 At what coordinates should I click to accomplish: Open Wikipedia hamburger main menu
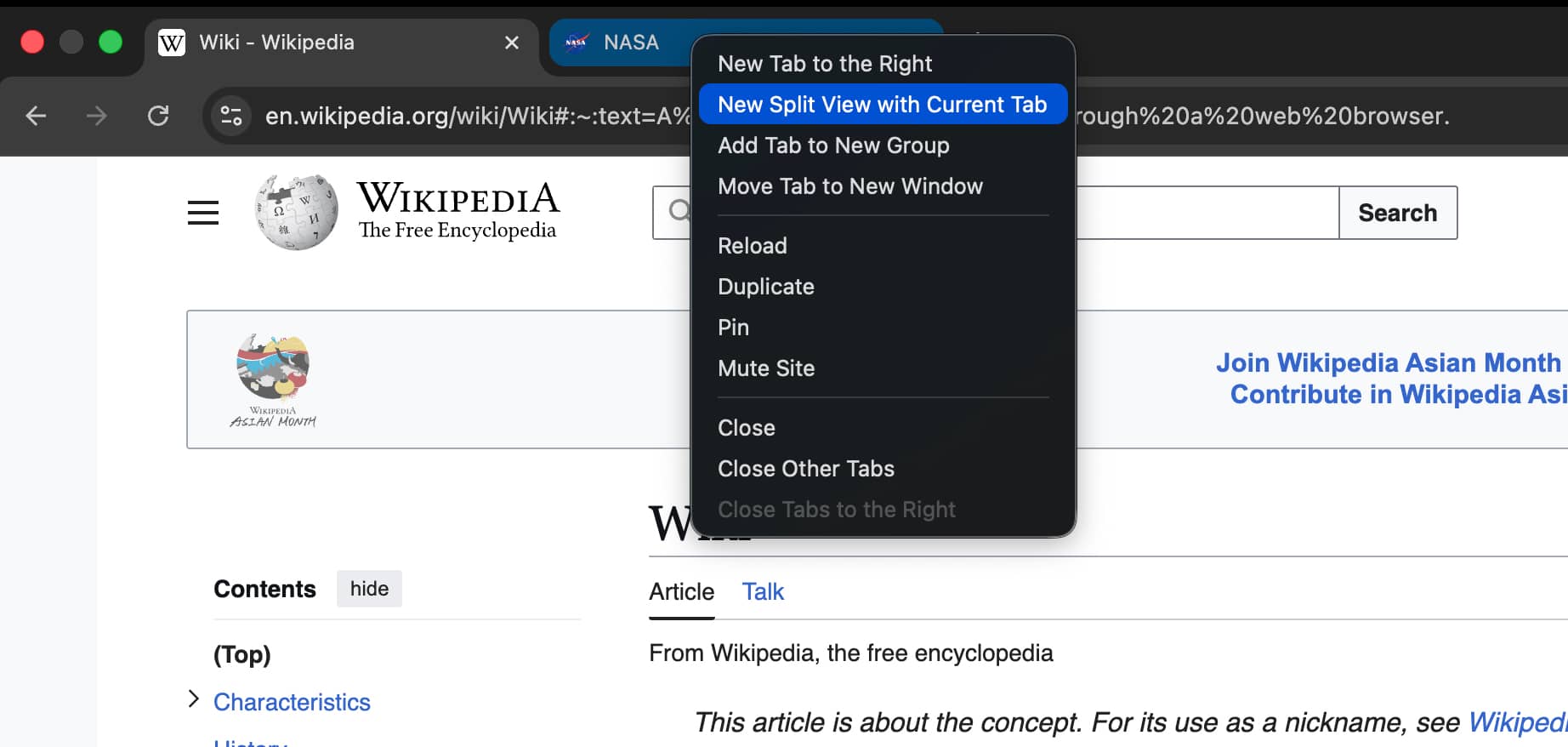pos(203,213)
